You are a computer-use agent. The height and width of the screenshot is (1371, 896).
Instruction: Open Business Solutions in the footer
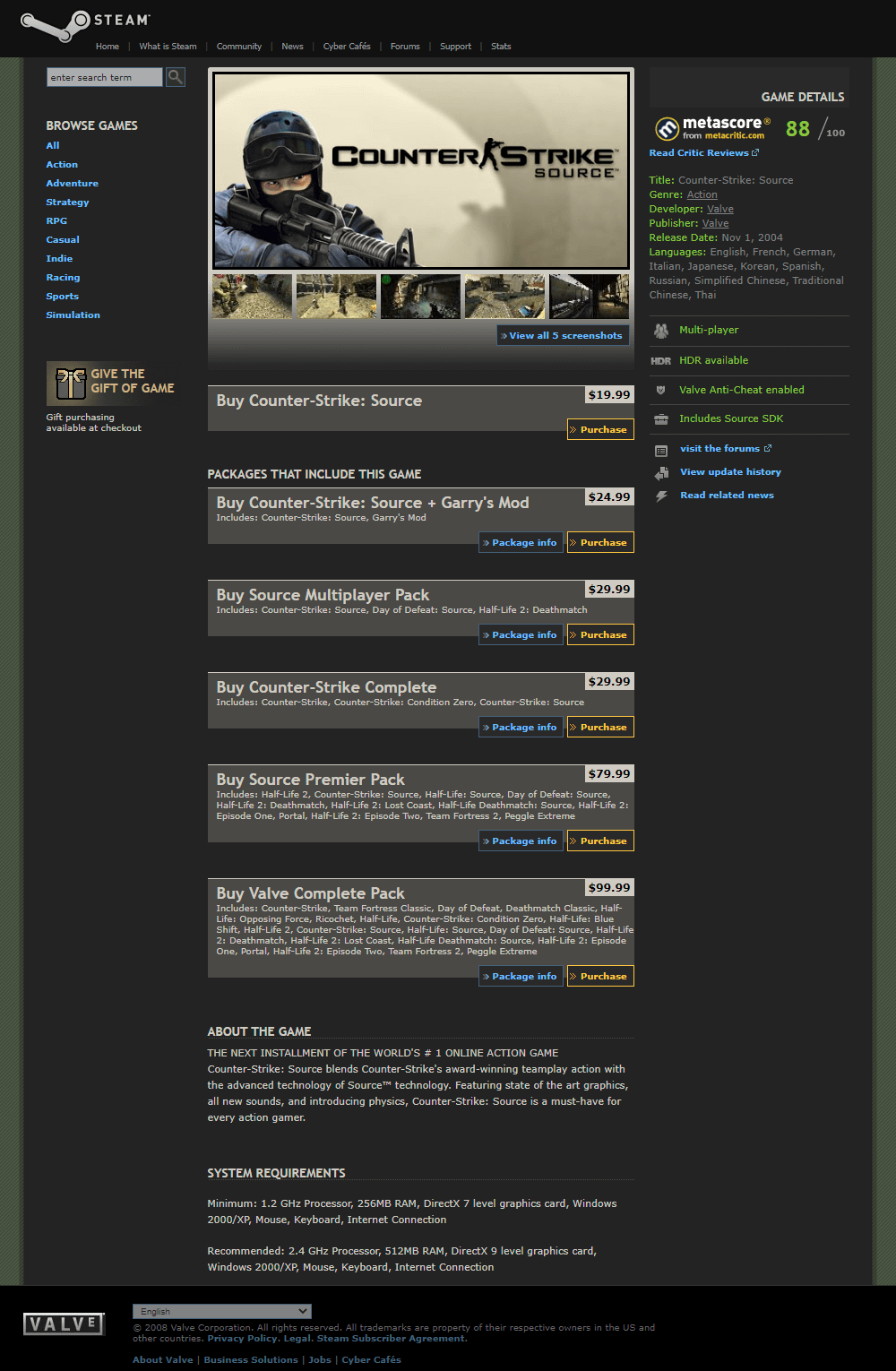(x=251, y=1360)
